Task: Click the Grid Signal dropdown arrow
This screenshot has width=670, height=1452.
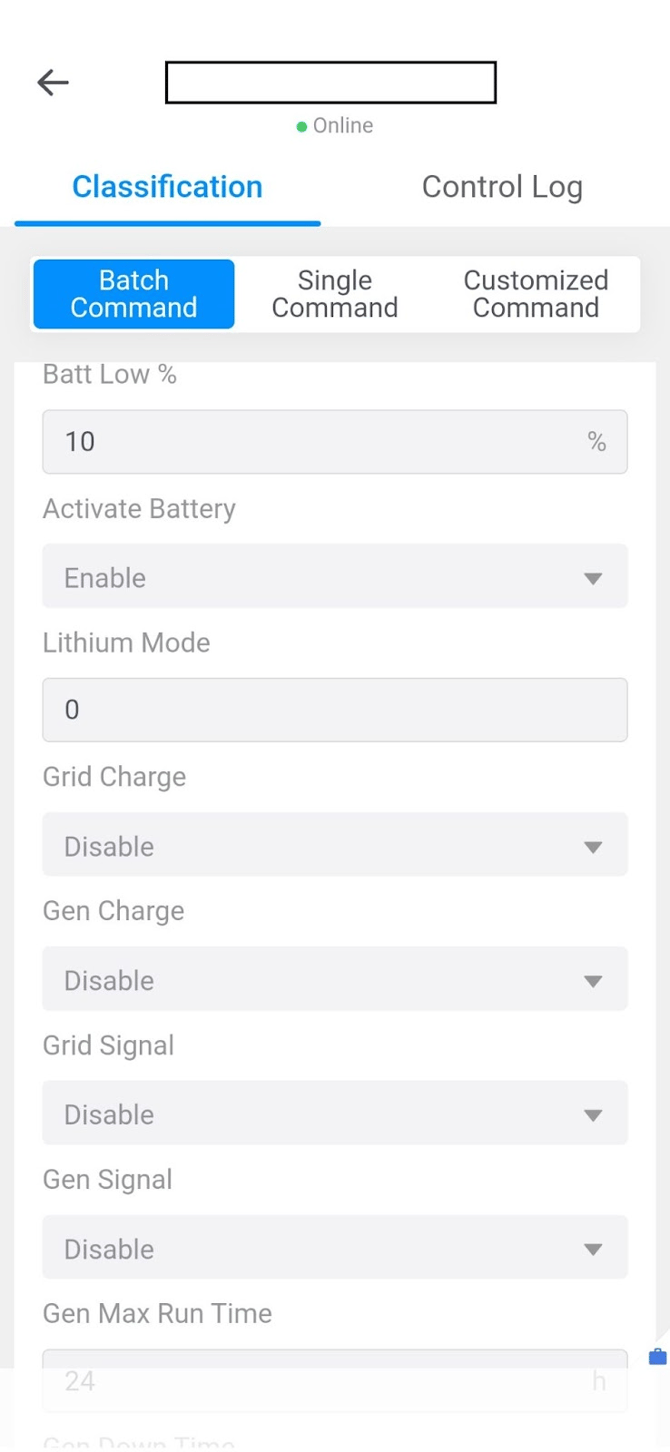Action: click(593, 1115)
